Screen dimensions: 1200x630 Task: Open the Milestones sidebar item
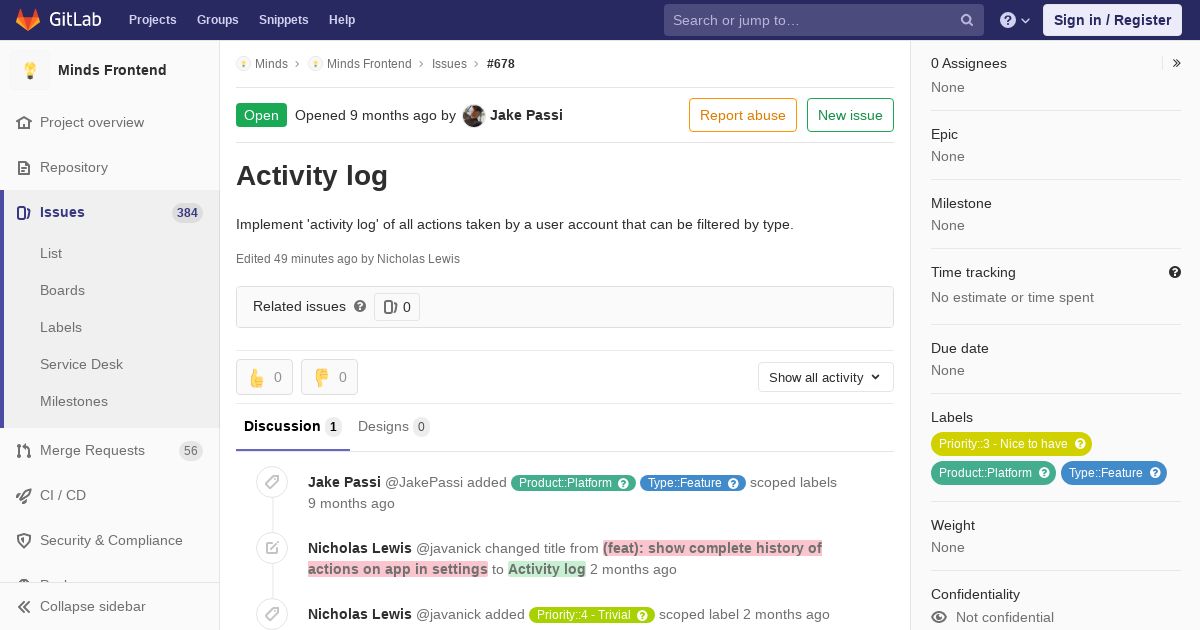coord(74,402)
